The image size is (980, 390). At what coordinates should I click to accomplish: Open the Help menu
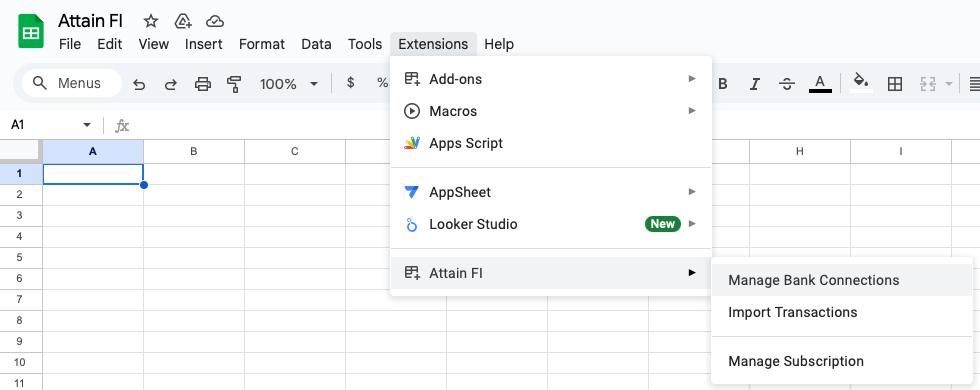click(x=499, y=44)
